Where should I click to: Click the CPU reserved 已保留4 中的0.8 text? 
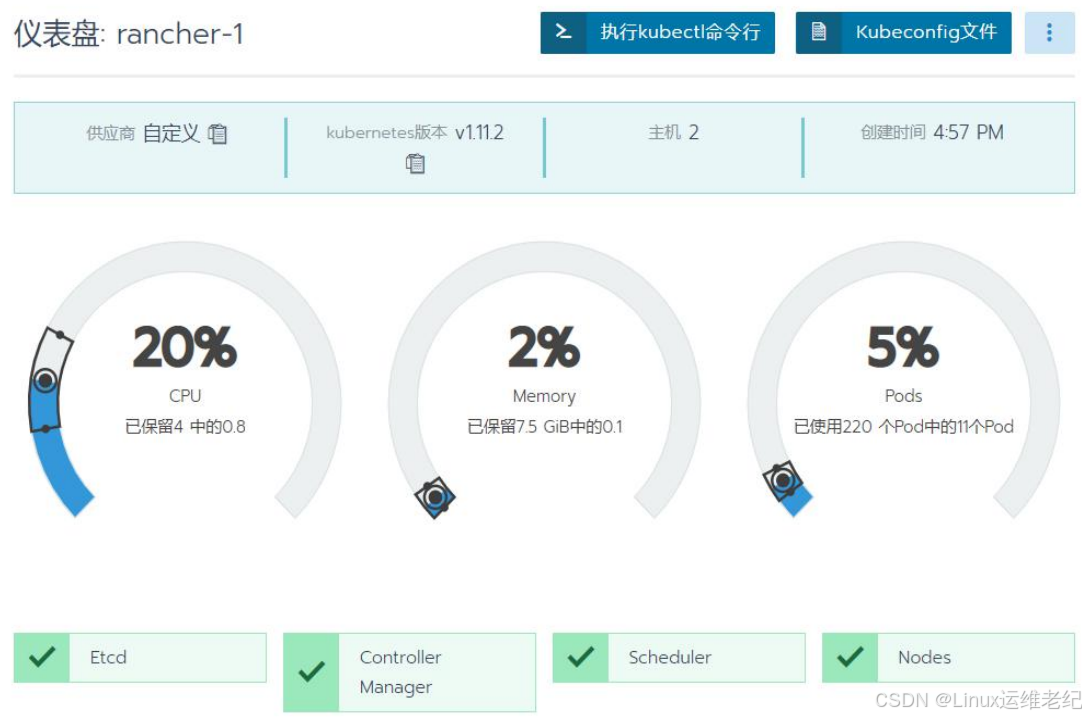point(185,427)
